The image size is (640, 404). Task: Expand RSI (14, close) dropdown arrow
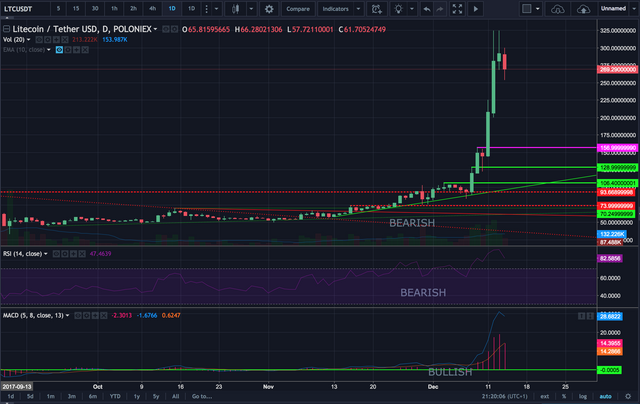(46, 254)
